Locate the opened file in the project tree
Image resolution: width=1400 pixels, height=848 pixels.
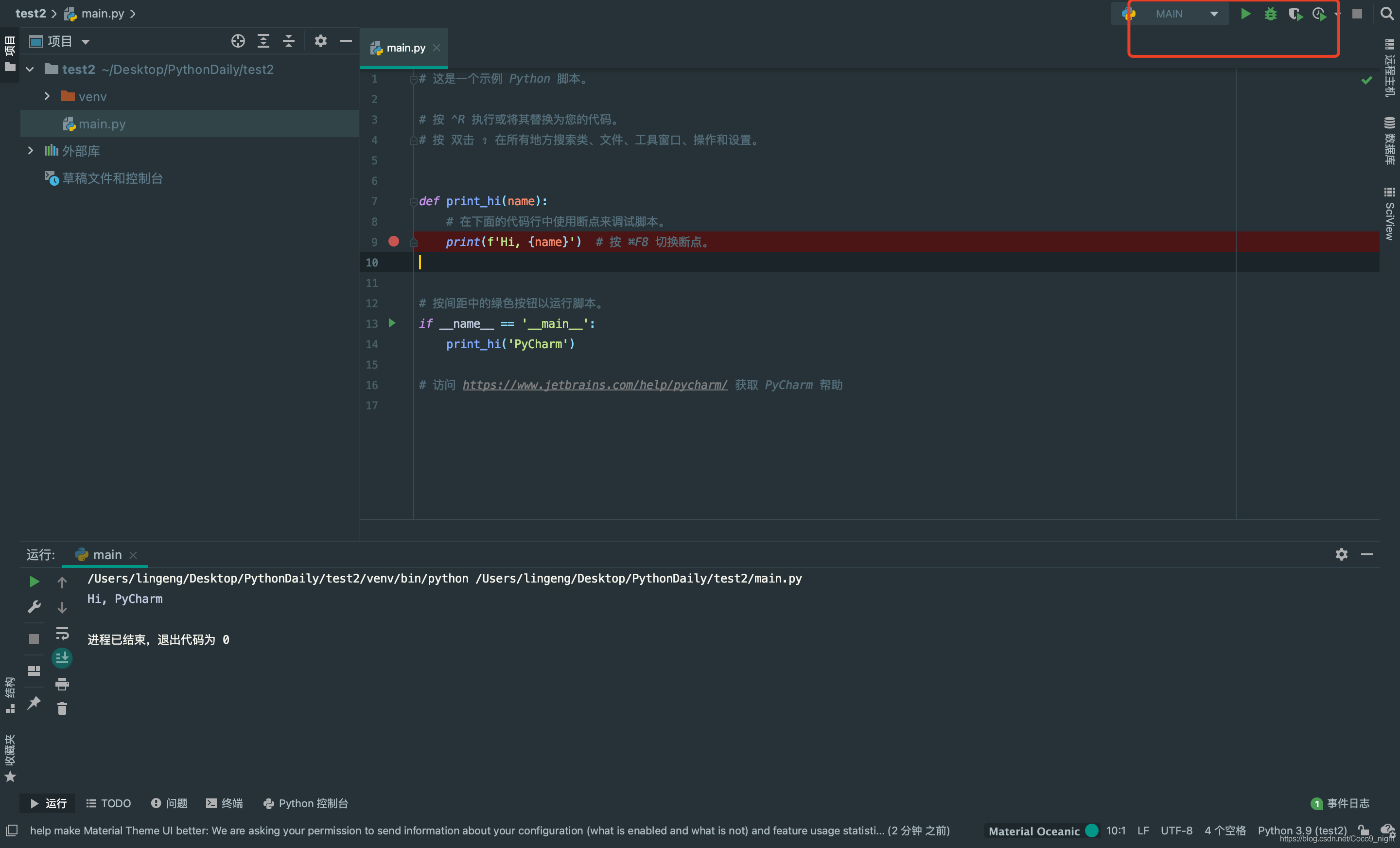click(x=238, y=41)
